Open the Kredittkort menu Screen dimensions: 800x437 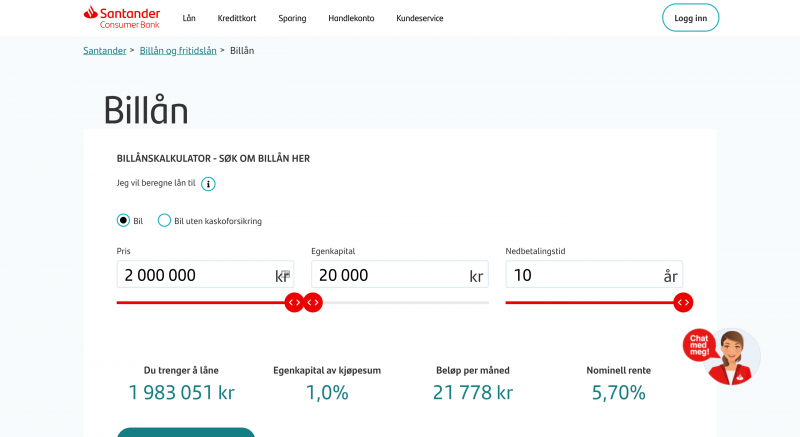pyautogui.click(x=237, y=18)
